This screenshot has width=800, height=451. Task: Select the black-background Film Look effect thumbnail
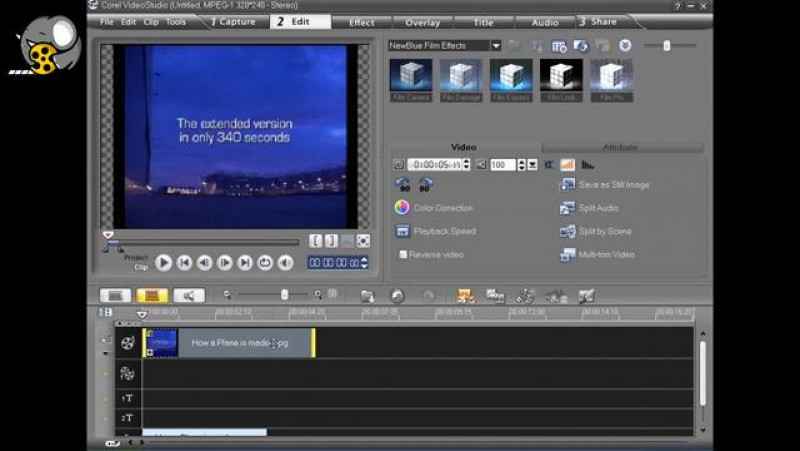(x=561, y=80)
